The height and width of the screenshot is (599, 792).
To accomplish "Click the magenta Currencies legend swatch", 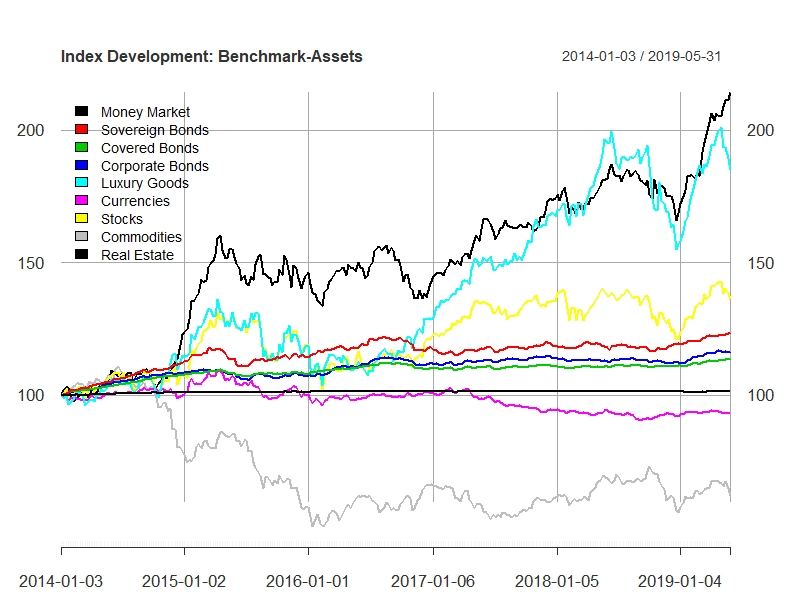I will (x=81, y=201).
